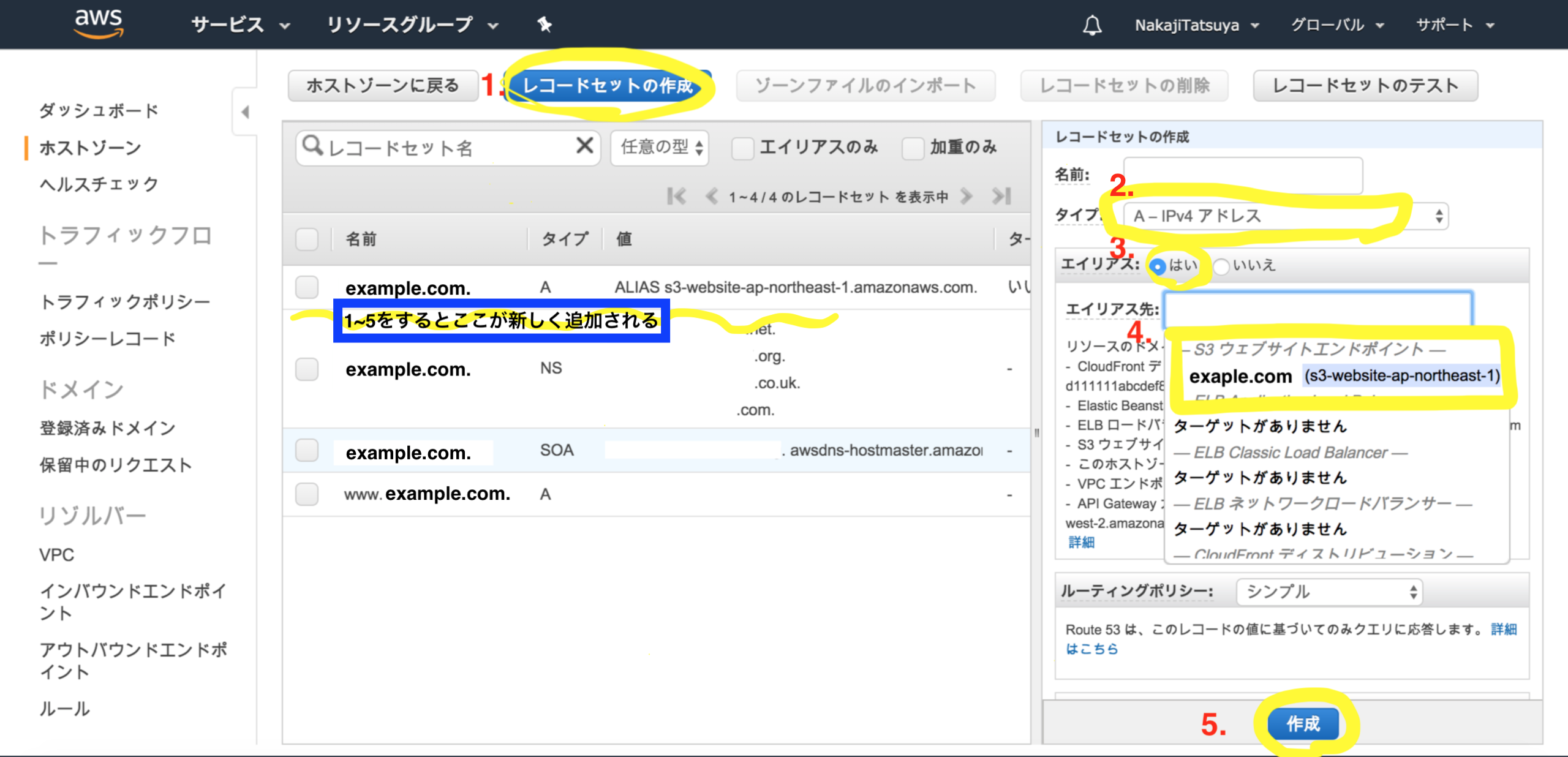
Task: Open the notifications bell icon
Action: pos(1092,25)
